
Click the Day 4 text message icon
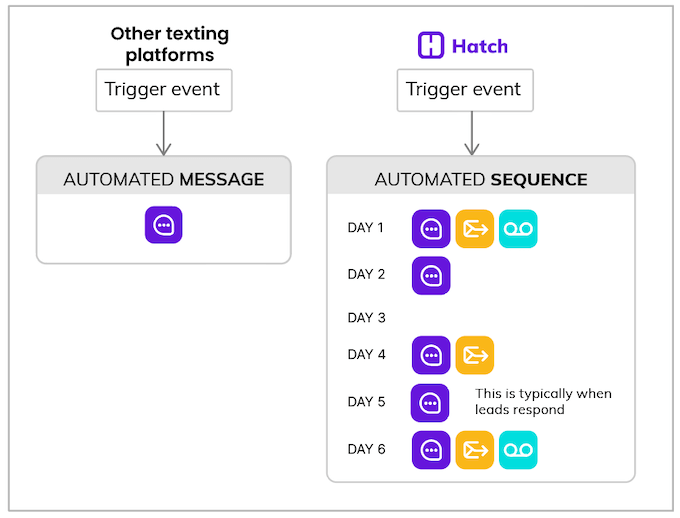[x=431, y=355]
